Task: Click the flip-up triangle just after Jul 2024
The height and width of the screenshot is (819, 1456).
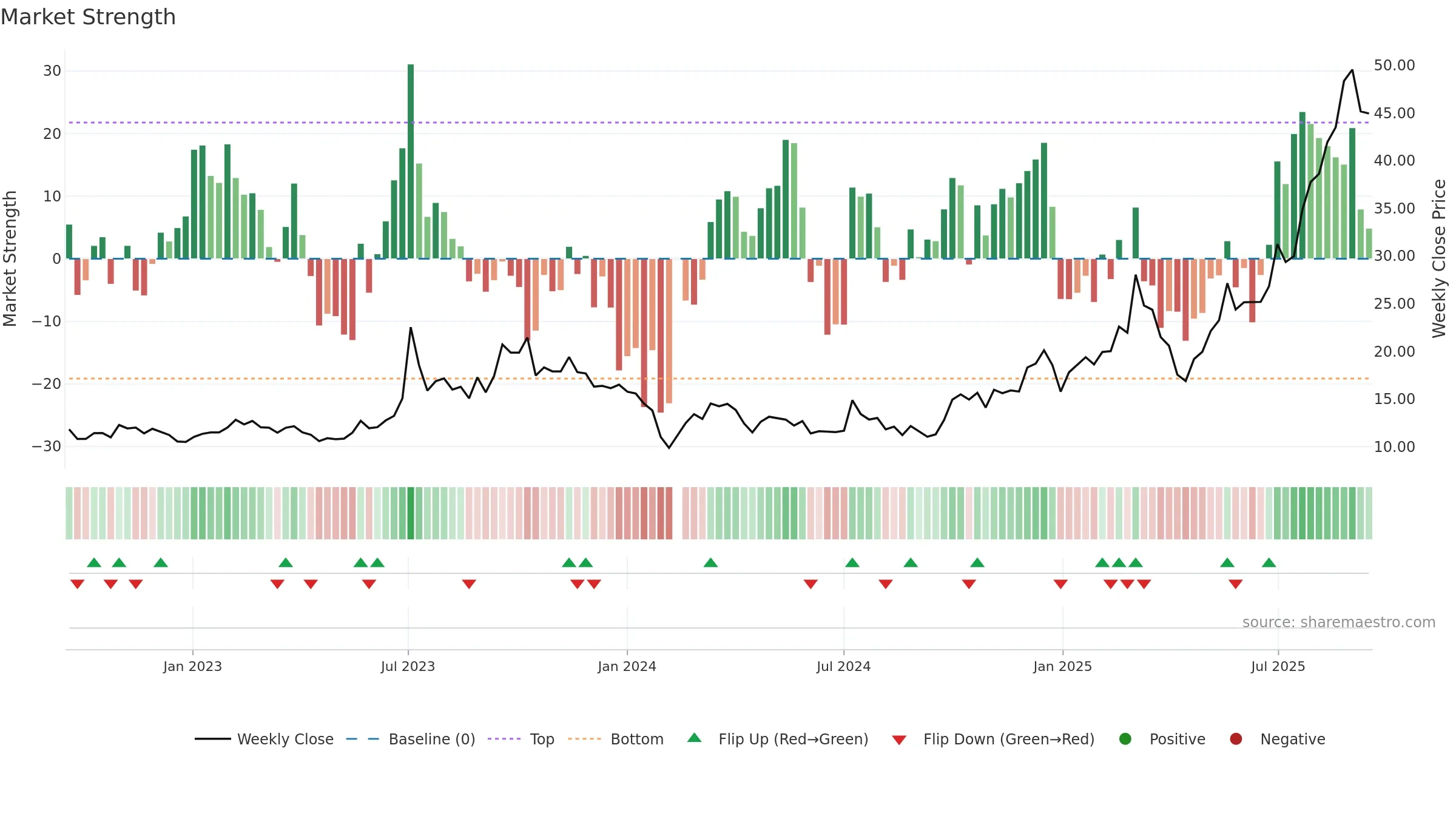Action: [x=852, y=562]
